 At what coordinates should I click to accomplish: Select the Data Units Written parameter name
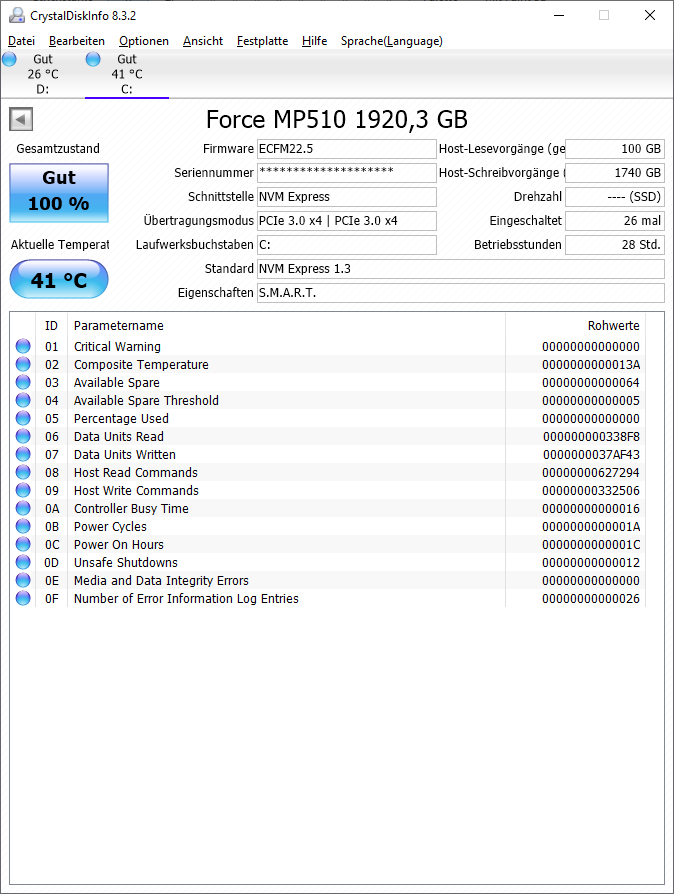pyautogui.click(x=124, y=454)
